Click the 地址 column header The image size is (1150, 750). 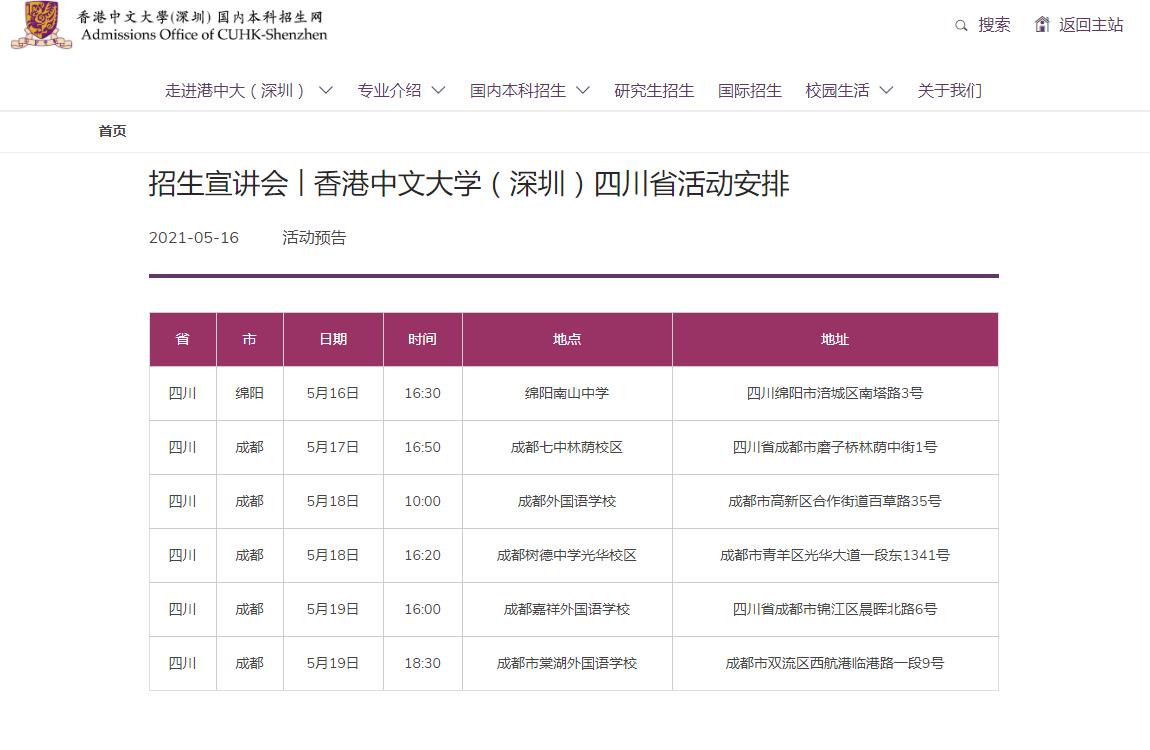tap(835, 339)
